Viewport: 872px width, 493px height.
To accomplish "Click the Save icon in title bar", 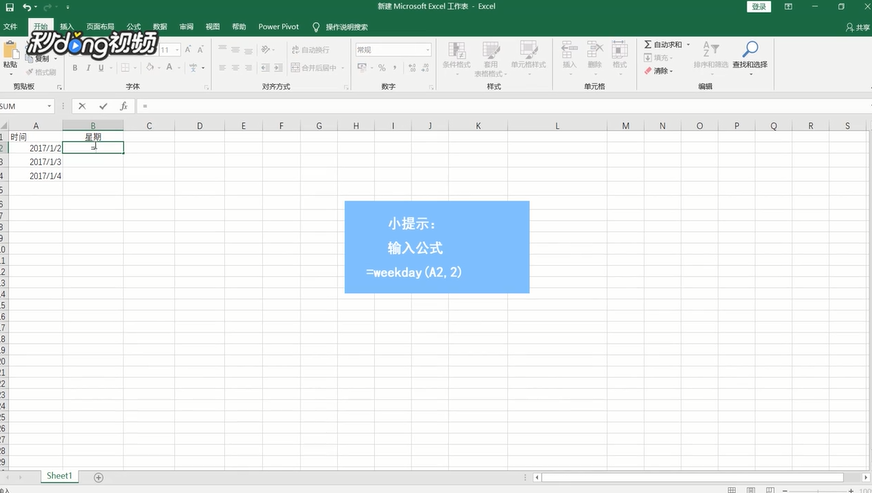I will [9, 7].
